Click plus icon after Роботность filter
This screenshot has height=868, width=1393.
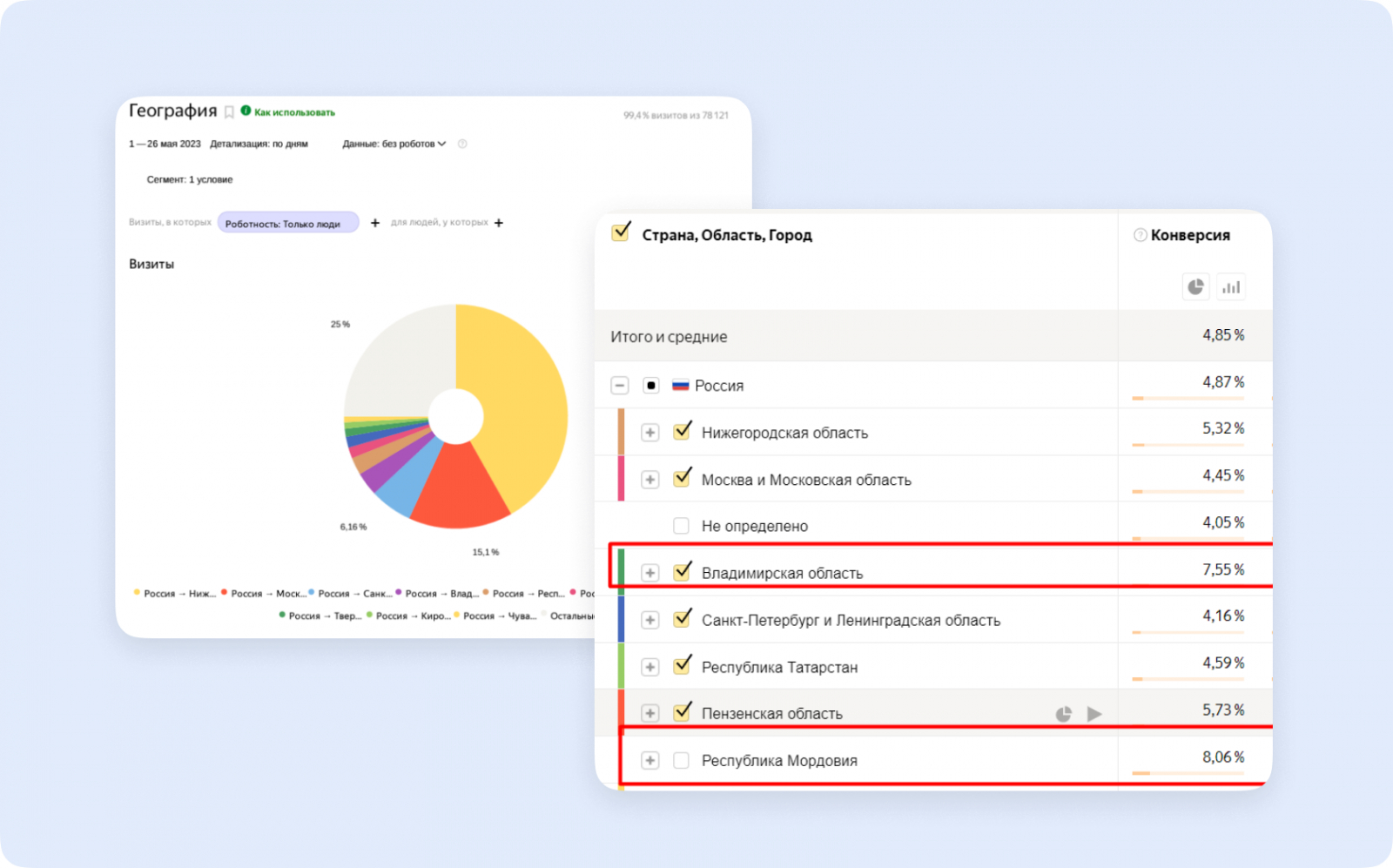[375, 223]
